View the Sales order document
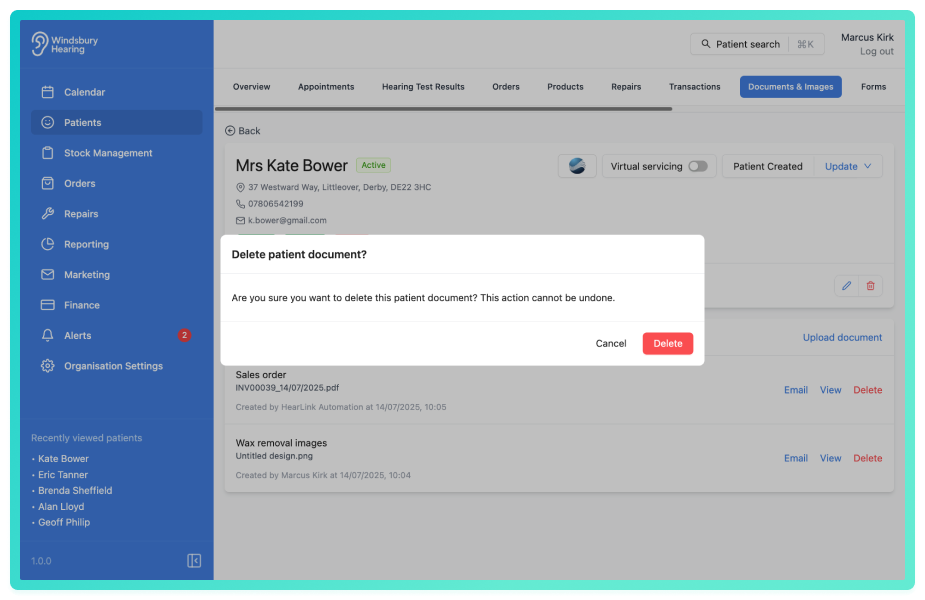The image size is (925, 600). [831, 390]
